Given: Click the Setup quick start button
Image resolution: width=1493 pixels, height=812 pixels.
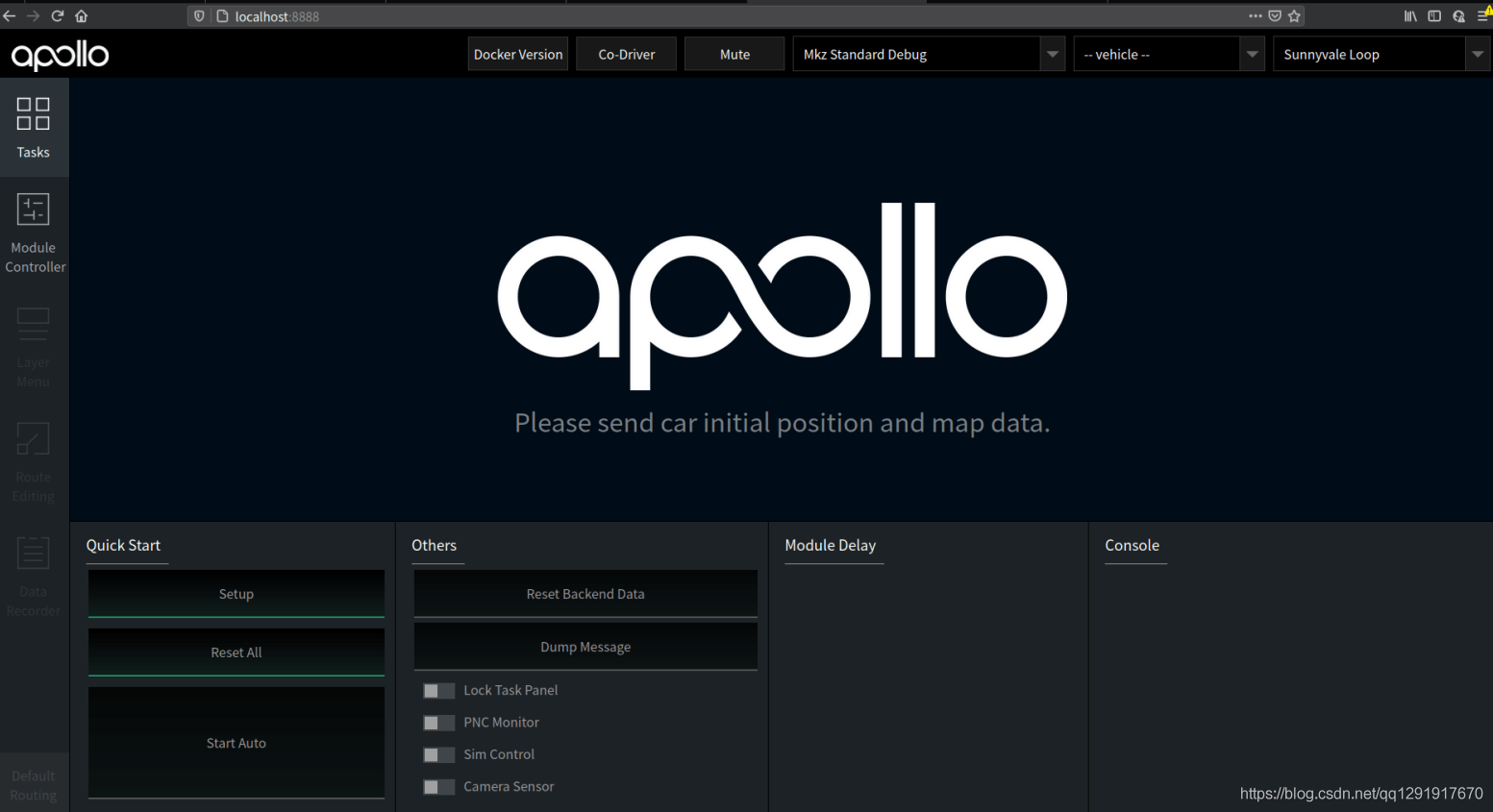Looking at the screenshot, I should point(236,594).
